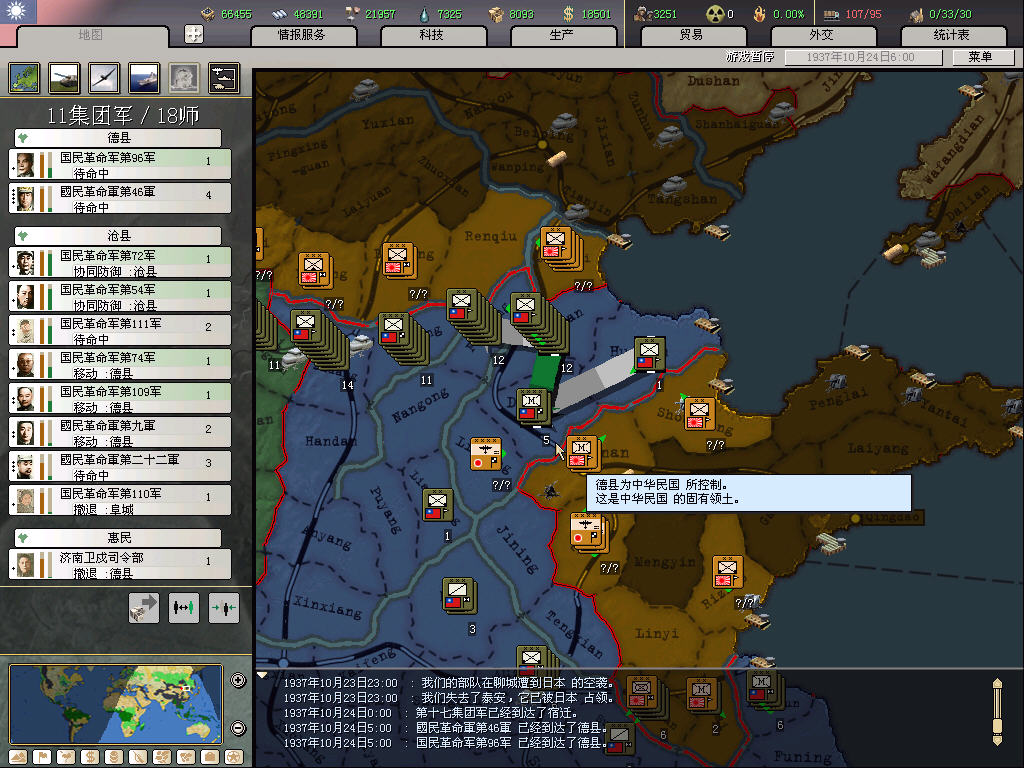The width and height of the screenshot is (1024, 768).
Task: Click the reorganize units arrow icon
Action: [x=144, y=607]
